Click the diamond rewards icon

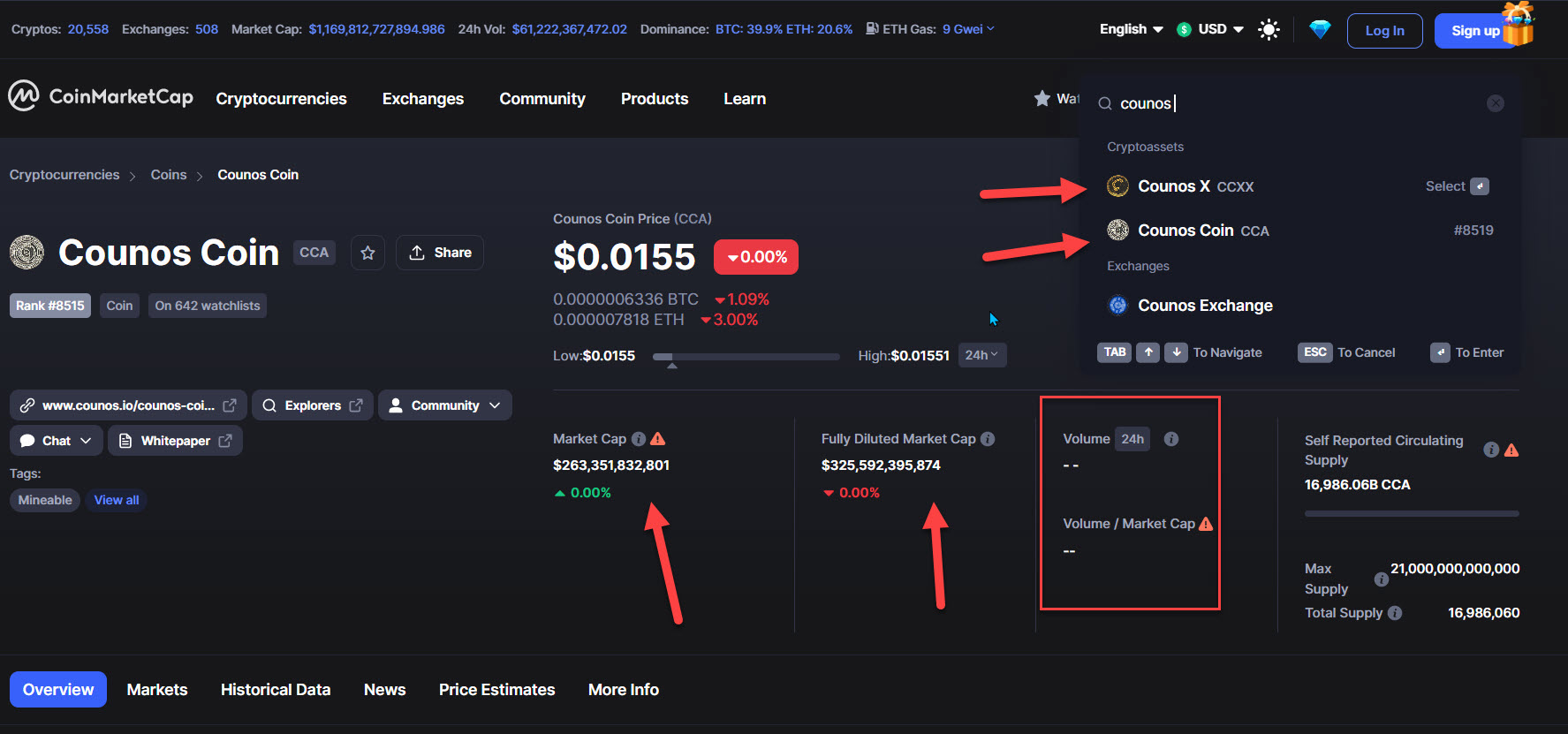[1320, 30]
